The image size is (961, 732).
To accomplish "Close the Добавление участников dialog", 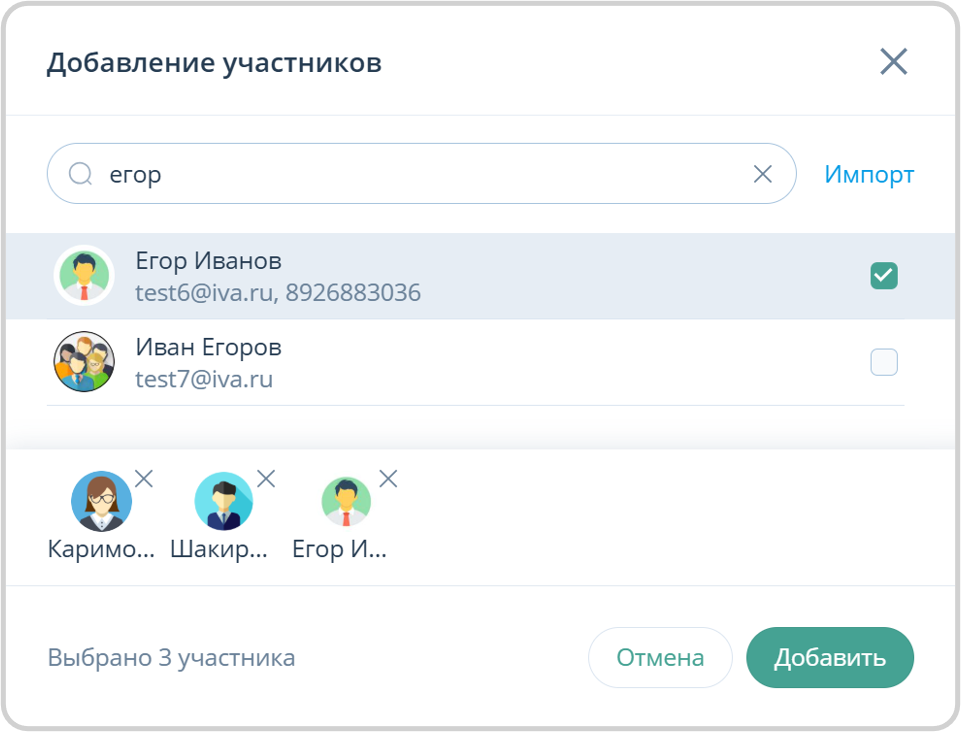I will tap(893, 61).
